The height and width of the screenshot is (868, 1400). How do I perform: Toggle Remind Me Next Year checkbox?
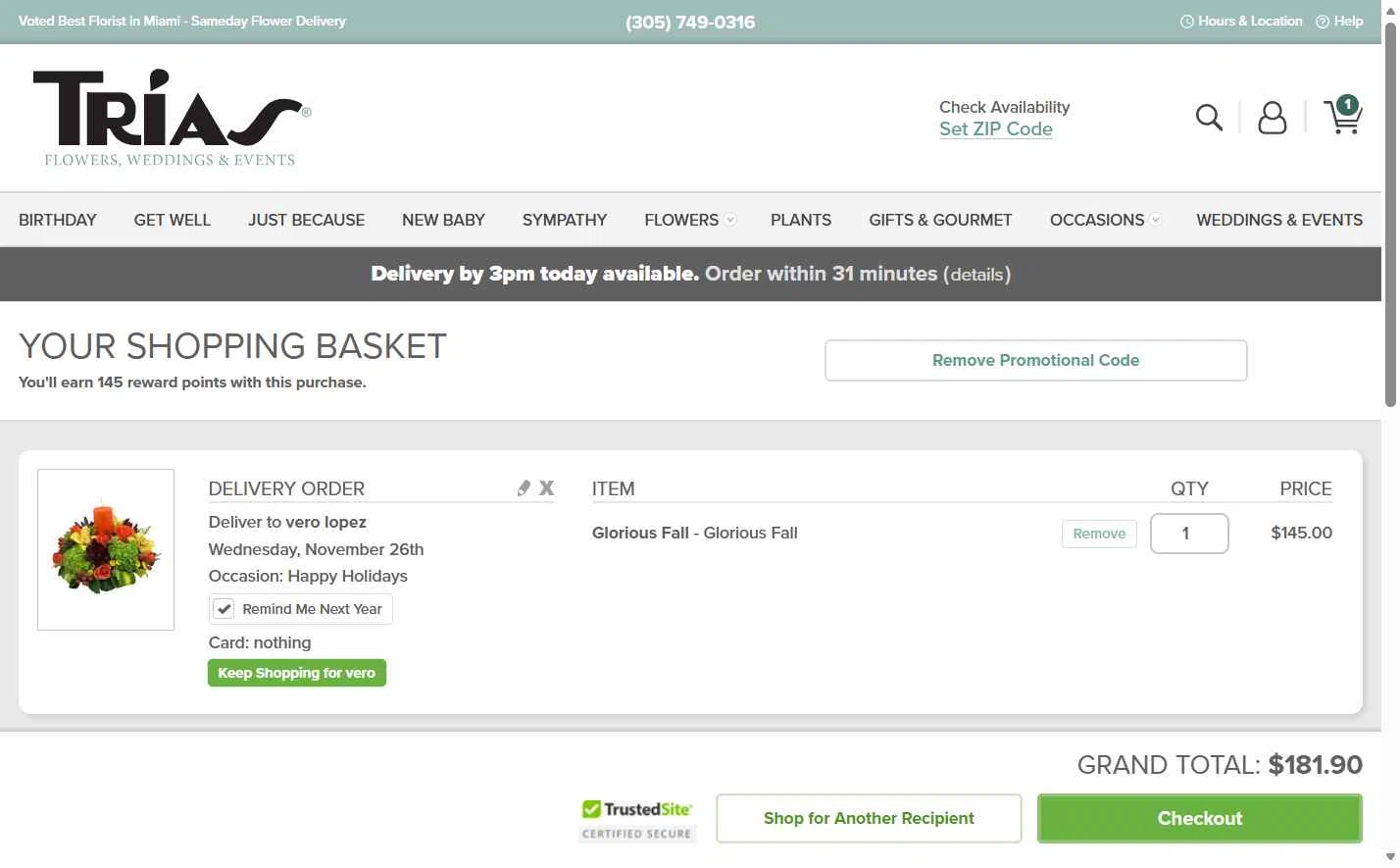click(224, 609)
